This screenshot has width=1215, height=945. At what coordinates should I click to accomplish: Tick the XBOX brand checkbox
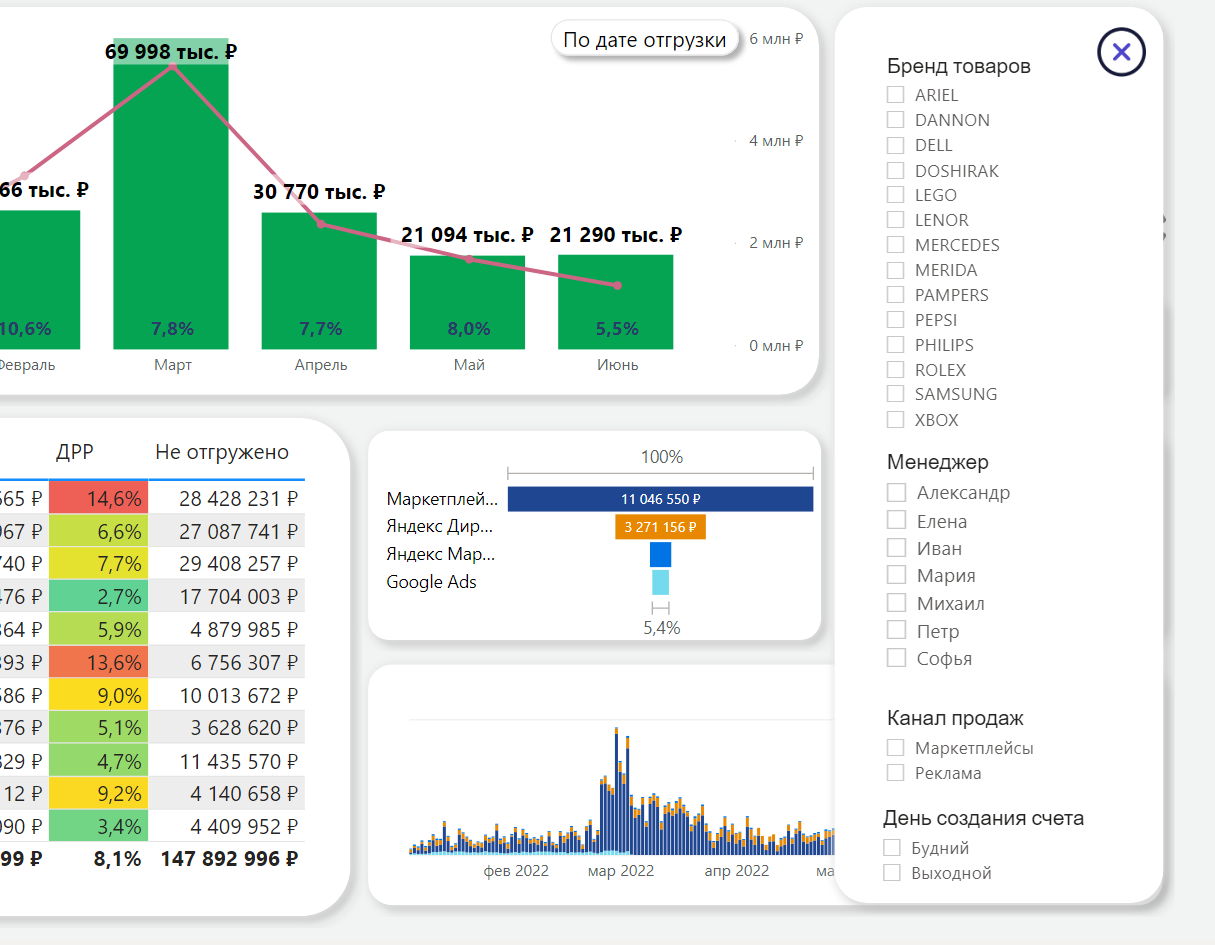tap(896, 420)
